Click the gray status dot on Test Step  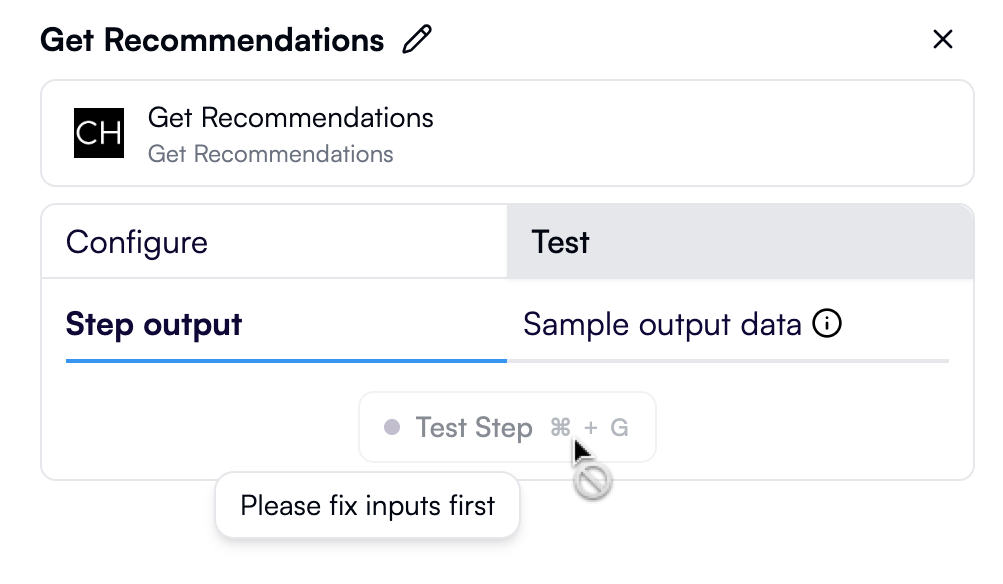[x=392, y=428]
